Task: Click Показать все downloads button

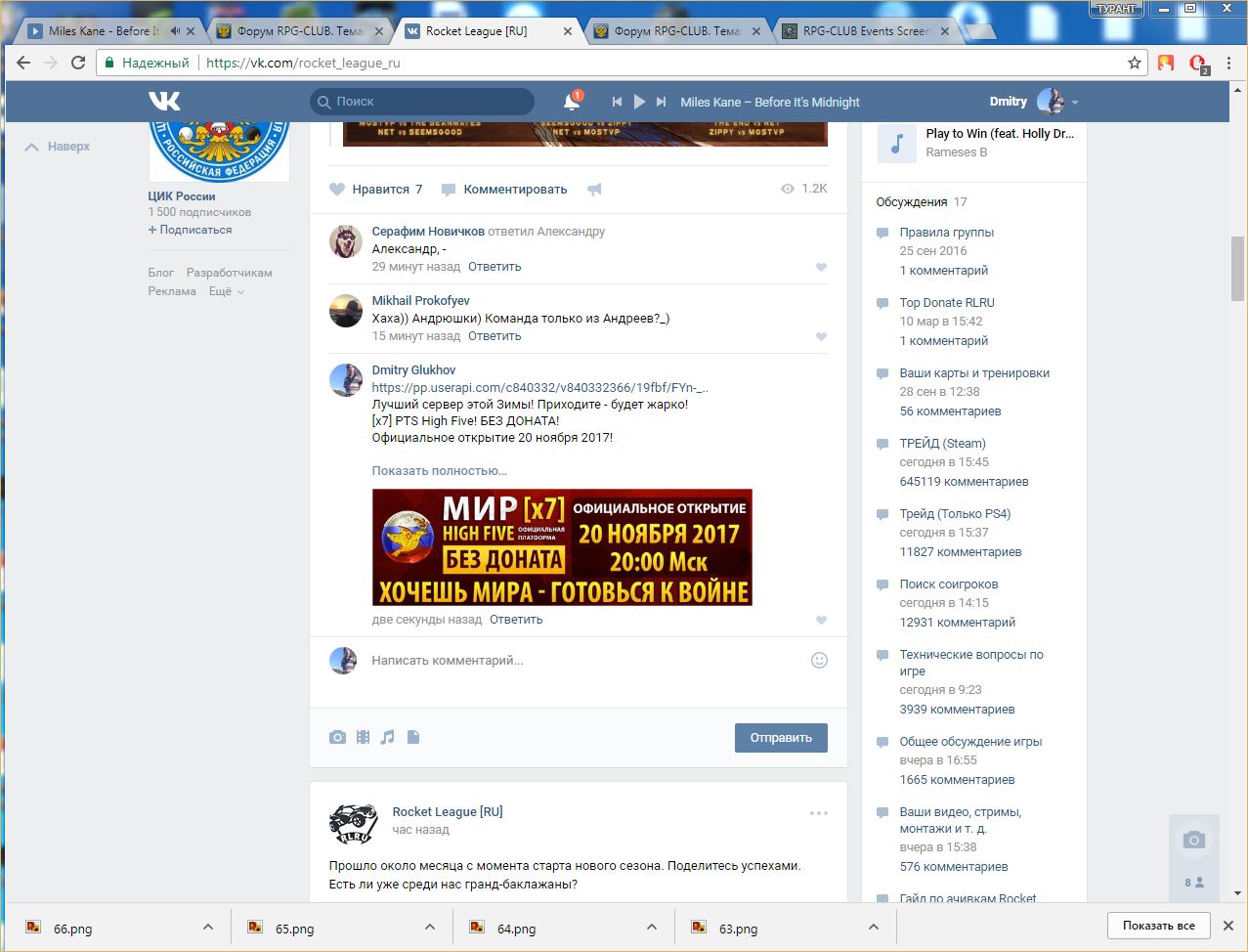Action: click(x=1158, y=926)
